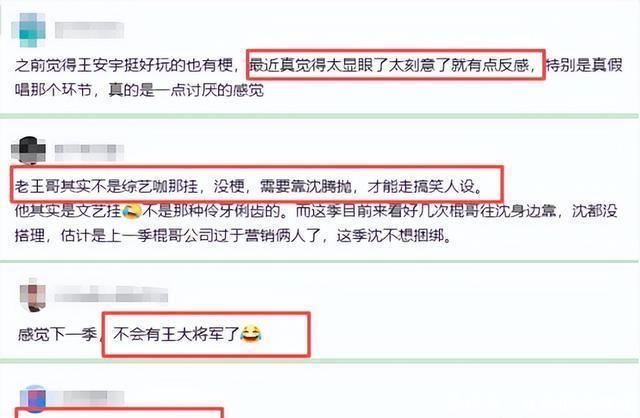Image resolution: width=640 pixels, height=418 pixels.
Task: Click the fourth commenter's purple pixelated avatar
Action: pyautogui.click(x=33, y=398)
